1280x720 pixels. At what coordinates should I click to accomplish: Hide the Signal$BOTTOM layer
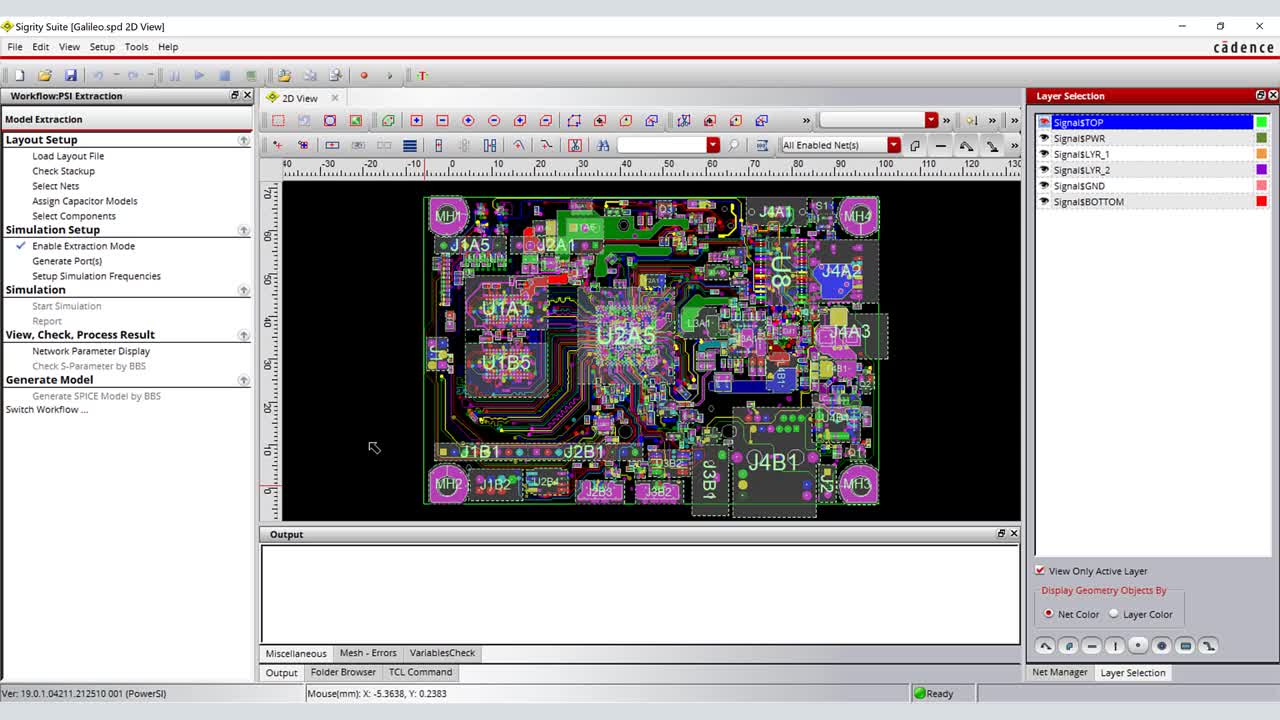tap(1044, 201)
